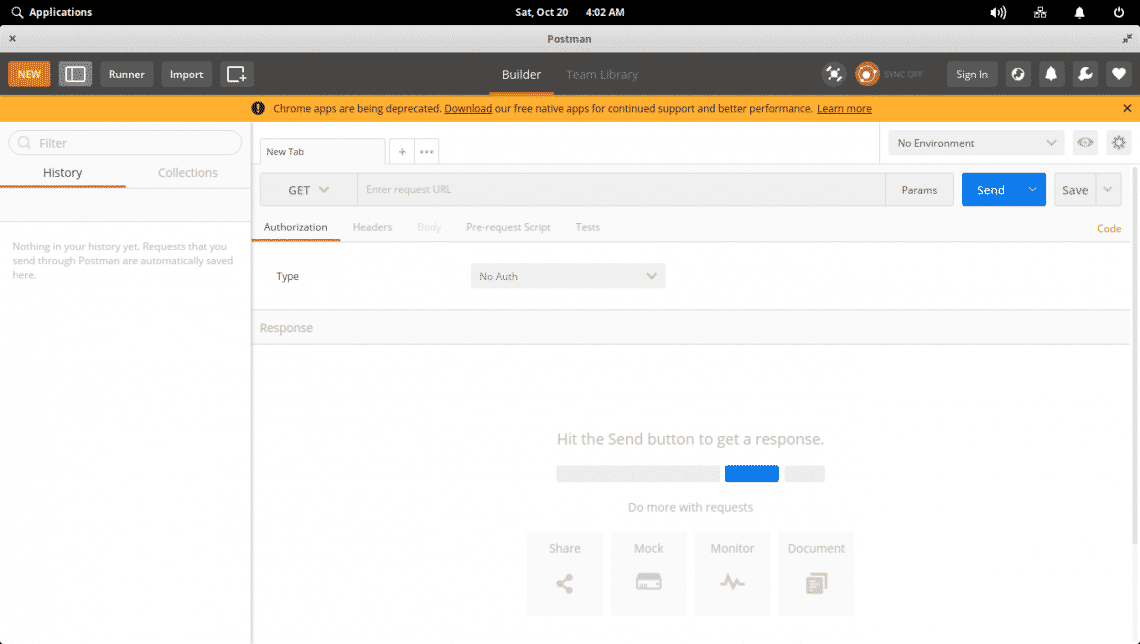Open the No Environment dropdown
The width and height of the screenshot is (1140, 644).
(976, 143)
